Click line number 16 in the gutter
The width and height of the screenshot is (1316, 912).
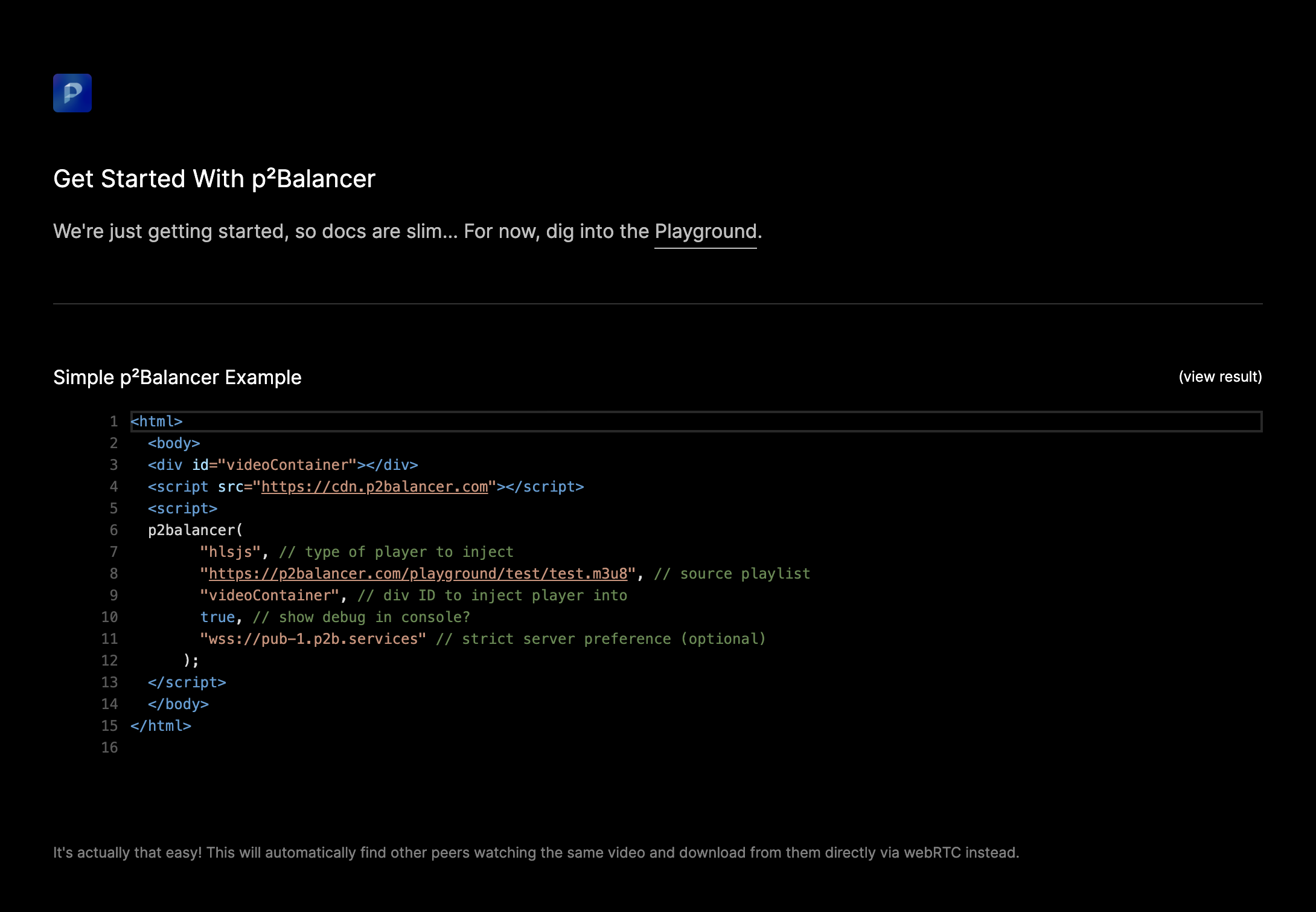point(110,747)
